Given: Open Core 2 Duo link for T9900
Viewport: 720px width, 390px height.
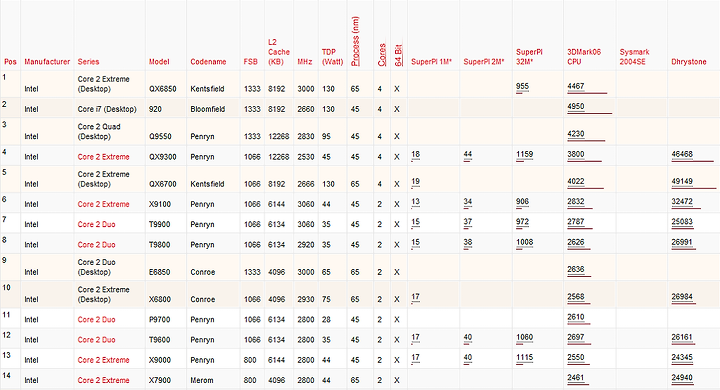Looking at the screenshot, I should [x=96, y=224].
